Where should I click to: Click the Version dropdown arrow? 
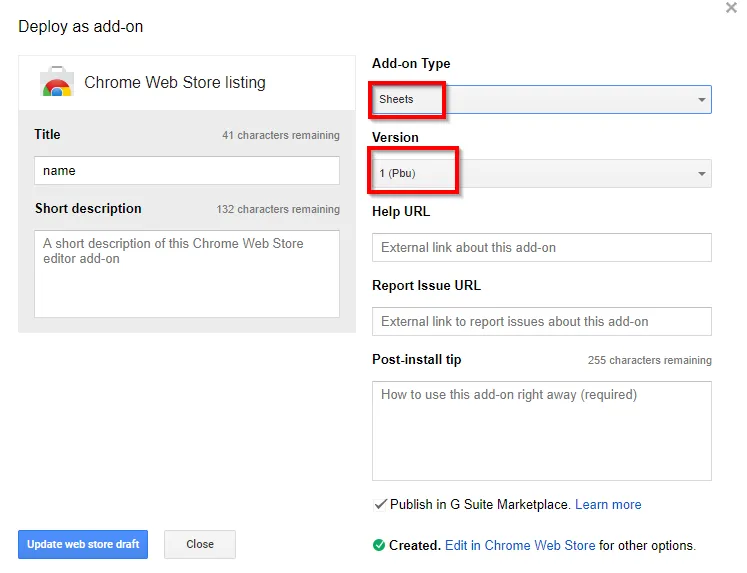point(702,174)
